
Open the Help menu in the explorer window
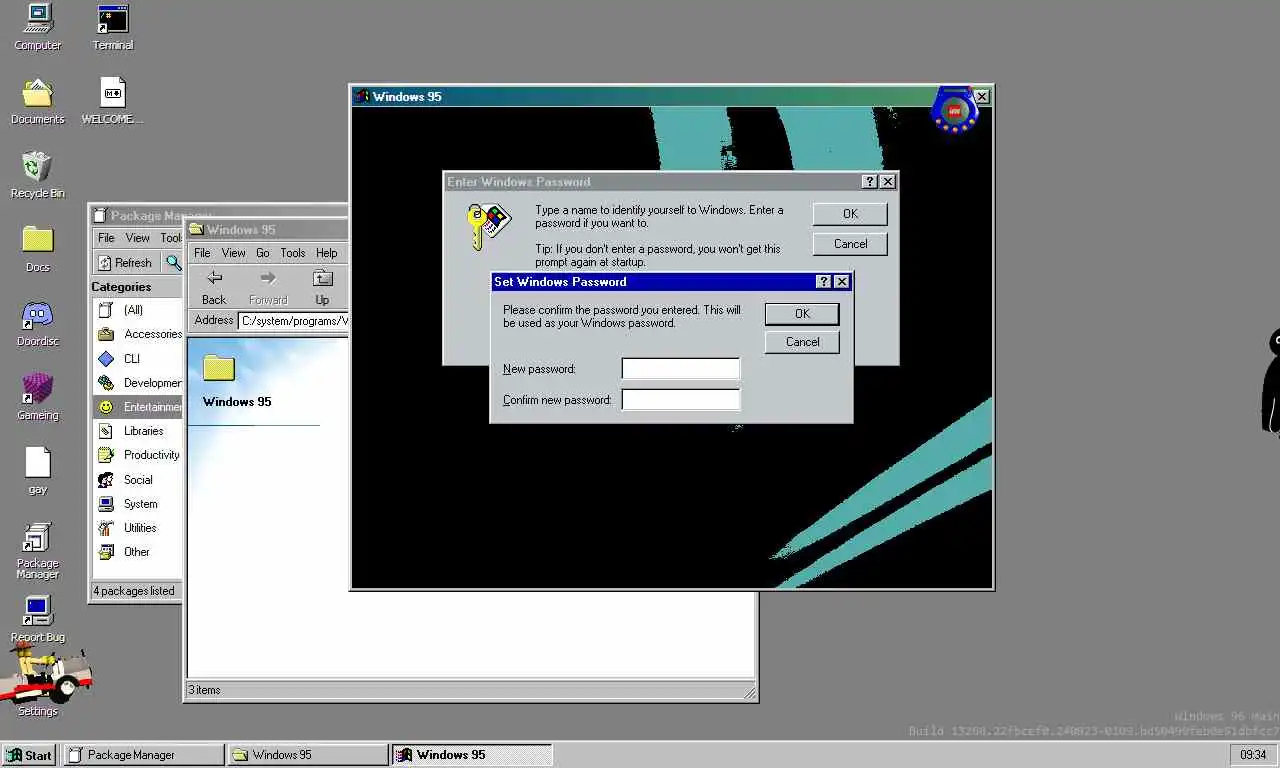pos(327,253)
